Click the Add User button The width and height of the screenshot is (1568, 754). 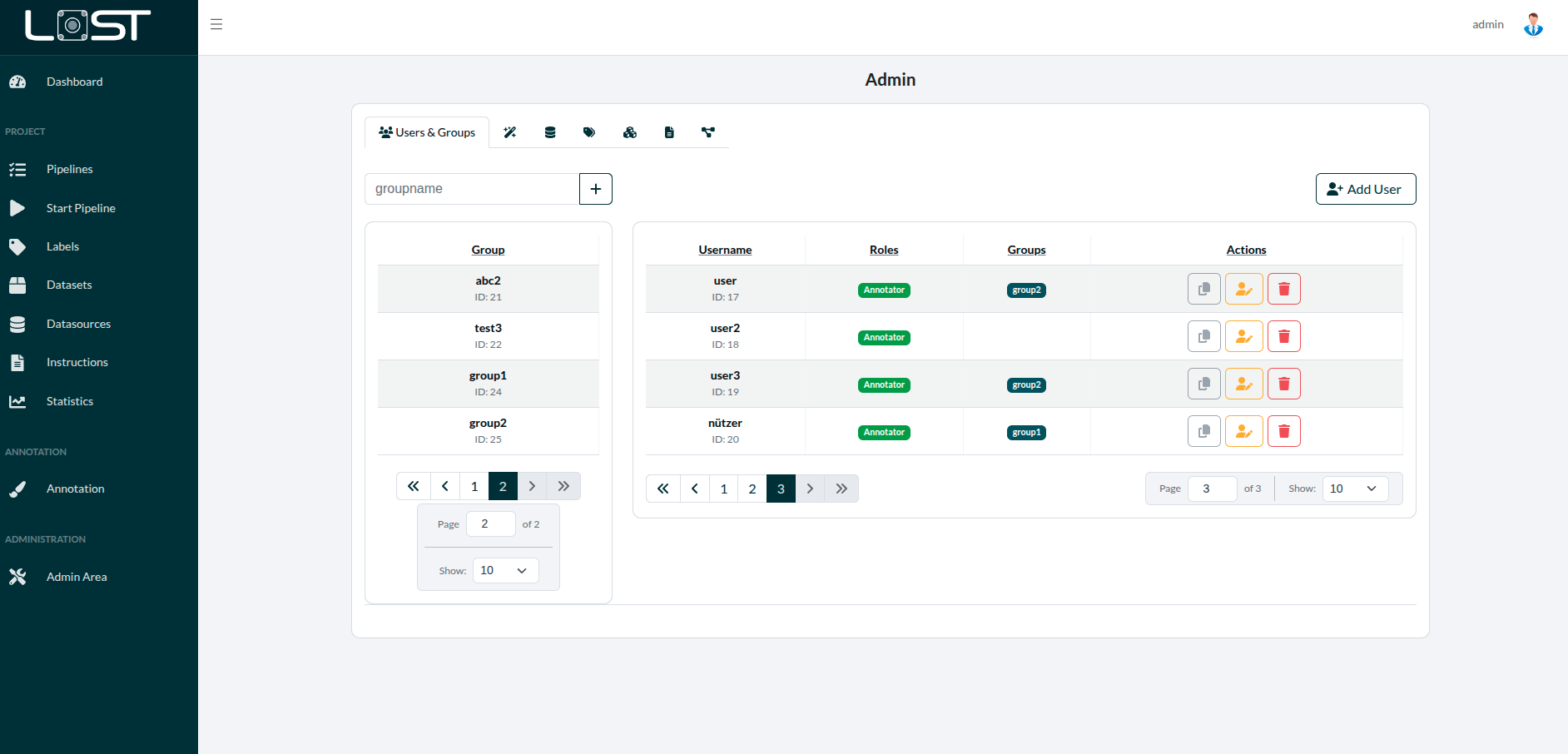tap(1365, 189)
